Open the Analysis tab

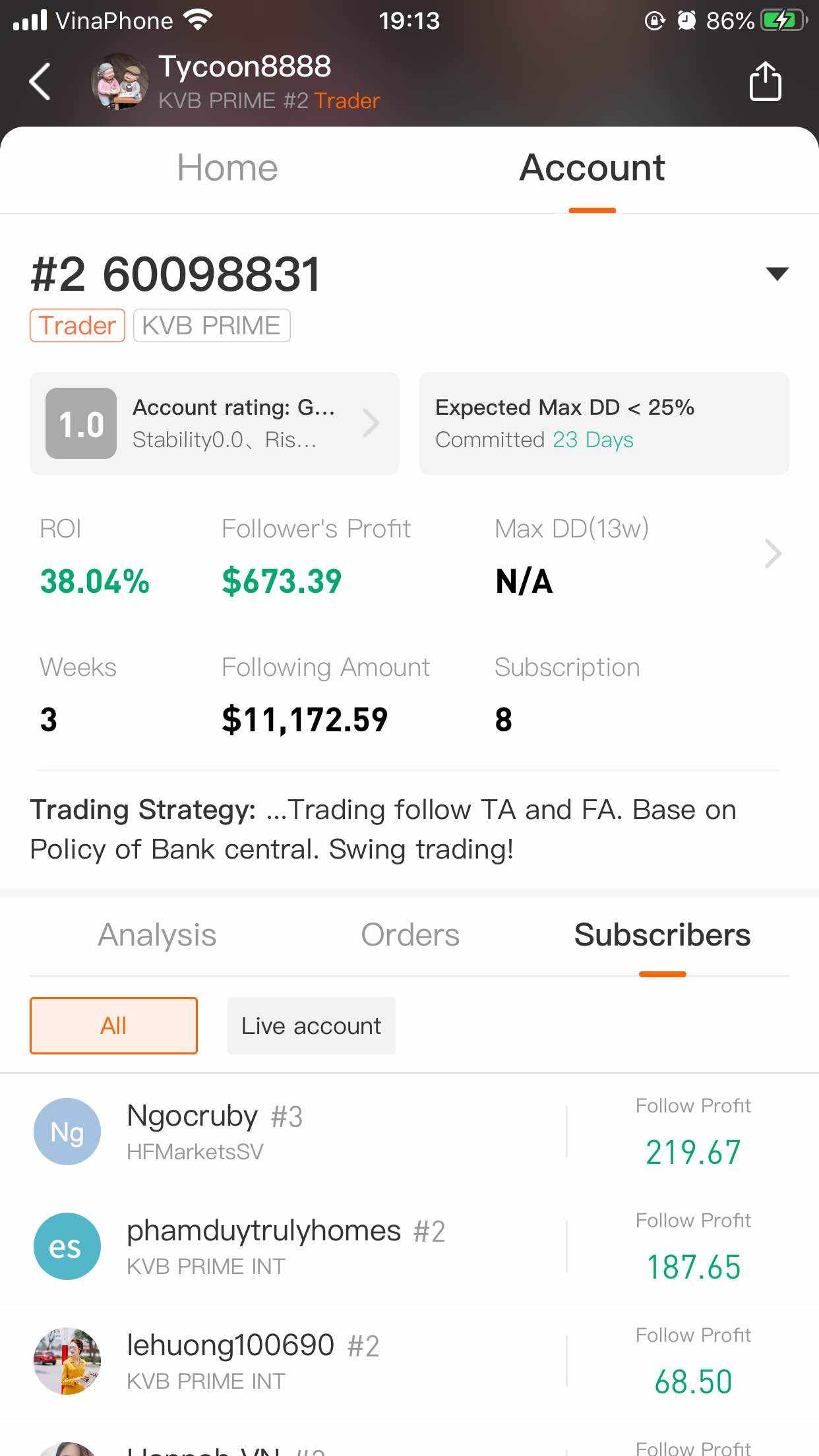(x=157, y=935)
